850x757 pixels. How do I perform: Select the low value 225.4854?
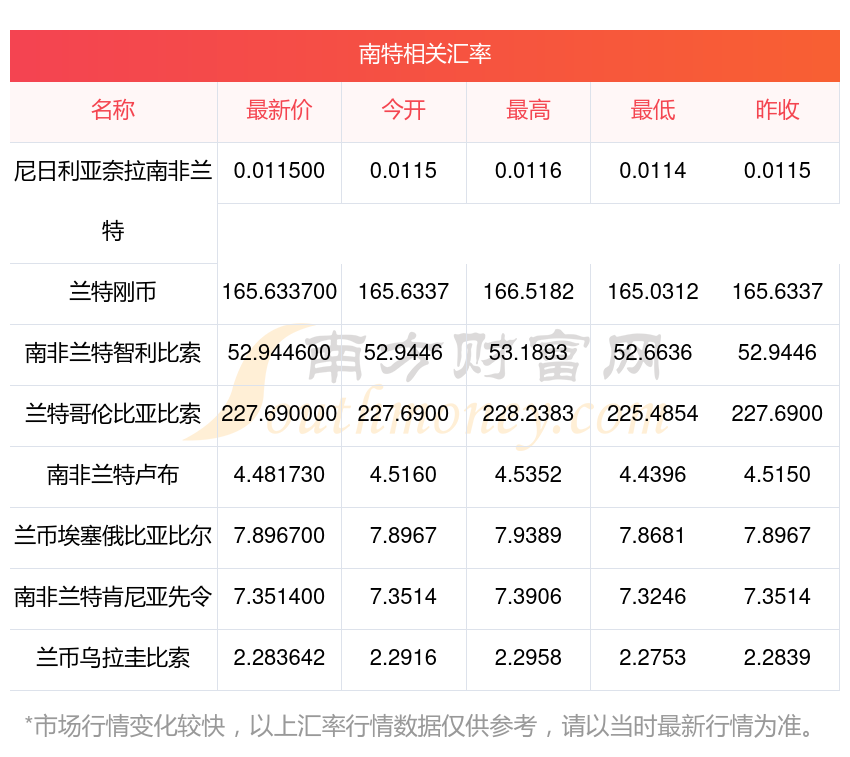click(x=653, y=414)
